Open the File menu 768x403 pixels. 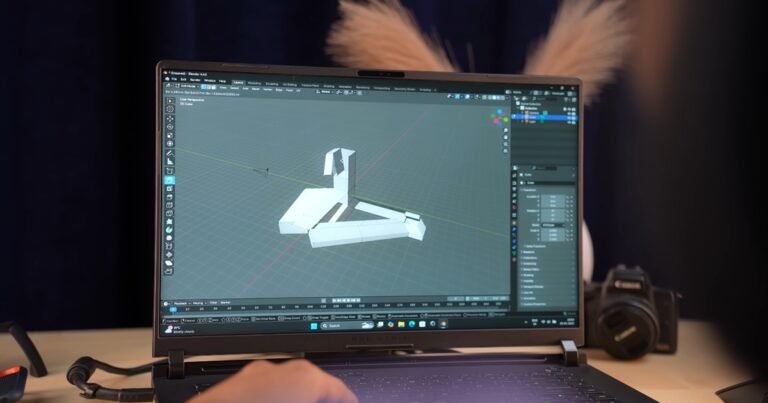click(x=174, y=81)
